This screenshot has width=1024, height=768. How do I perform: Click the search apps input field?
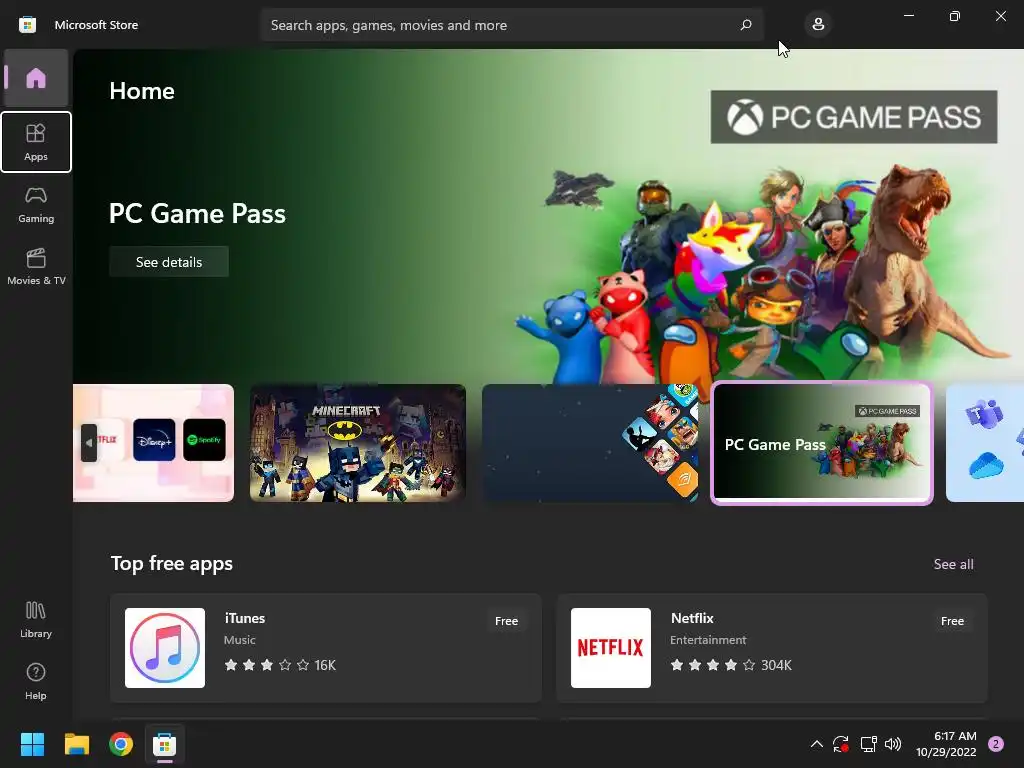tap(511, 25)
